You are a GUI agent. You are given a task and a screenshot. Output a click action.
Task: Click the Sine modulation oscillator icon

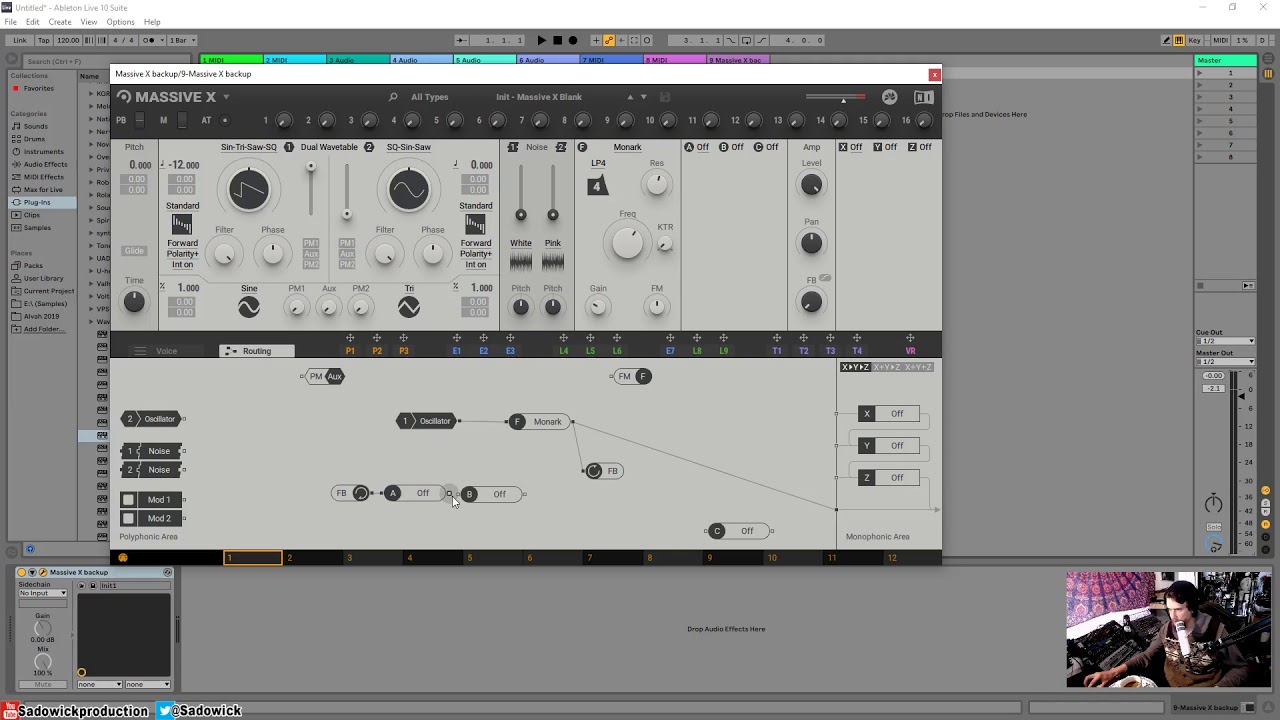tap(249, 308)
